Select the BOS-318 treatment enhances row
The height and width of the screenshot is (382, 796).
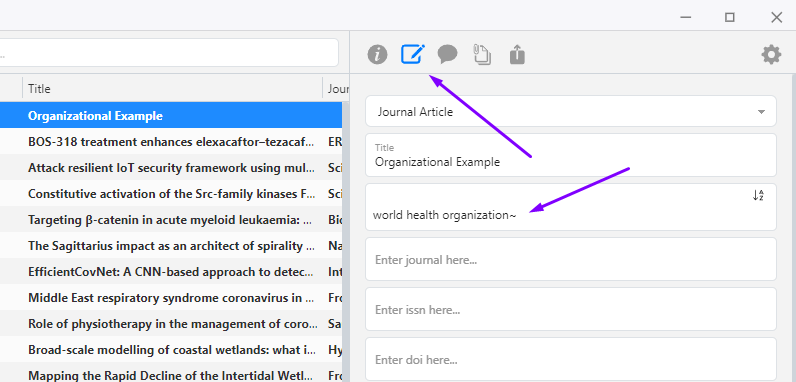tap(171, 142)
